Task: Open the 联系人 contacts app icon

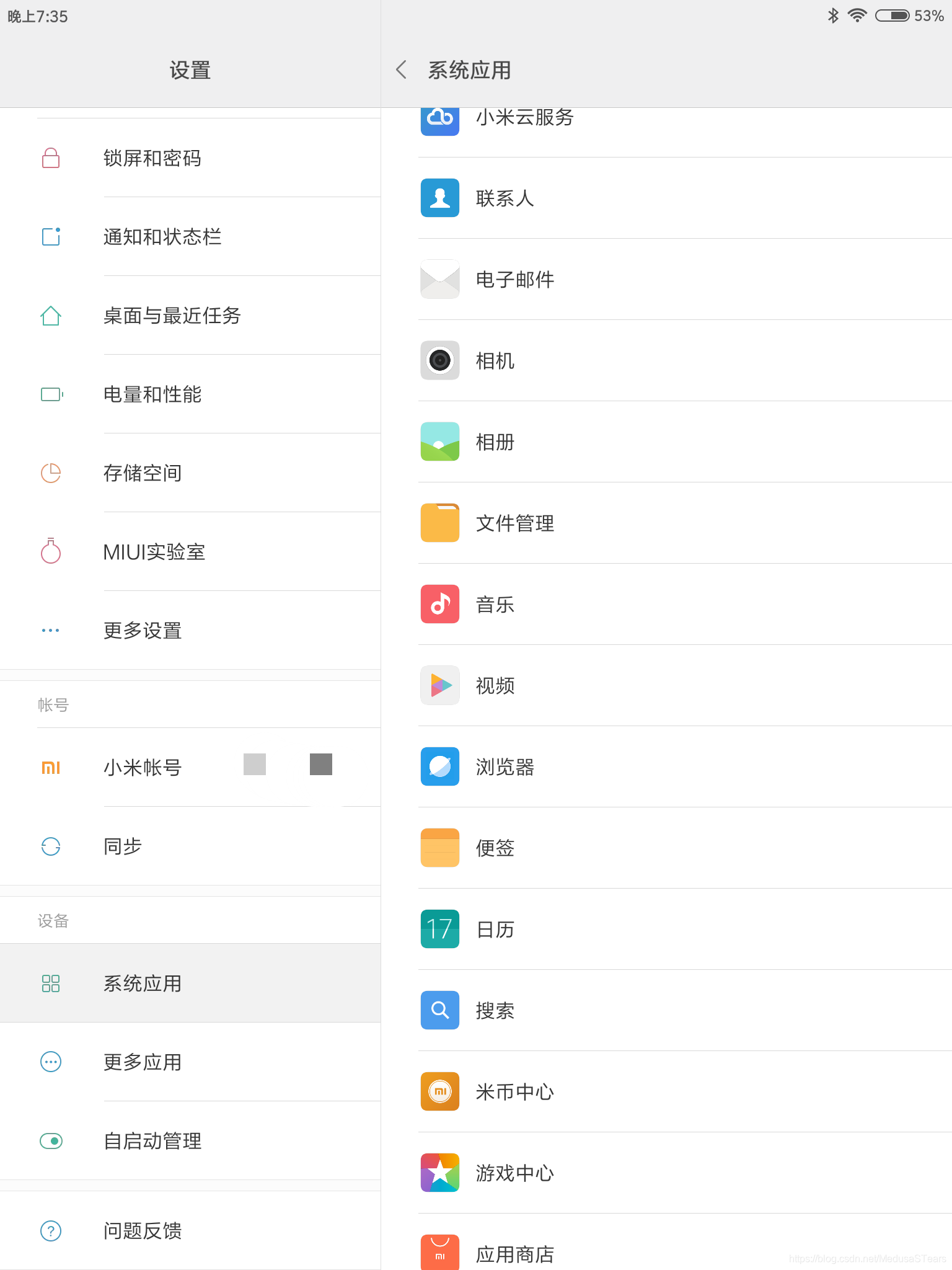Action: pos(440,198)
